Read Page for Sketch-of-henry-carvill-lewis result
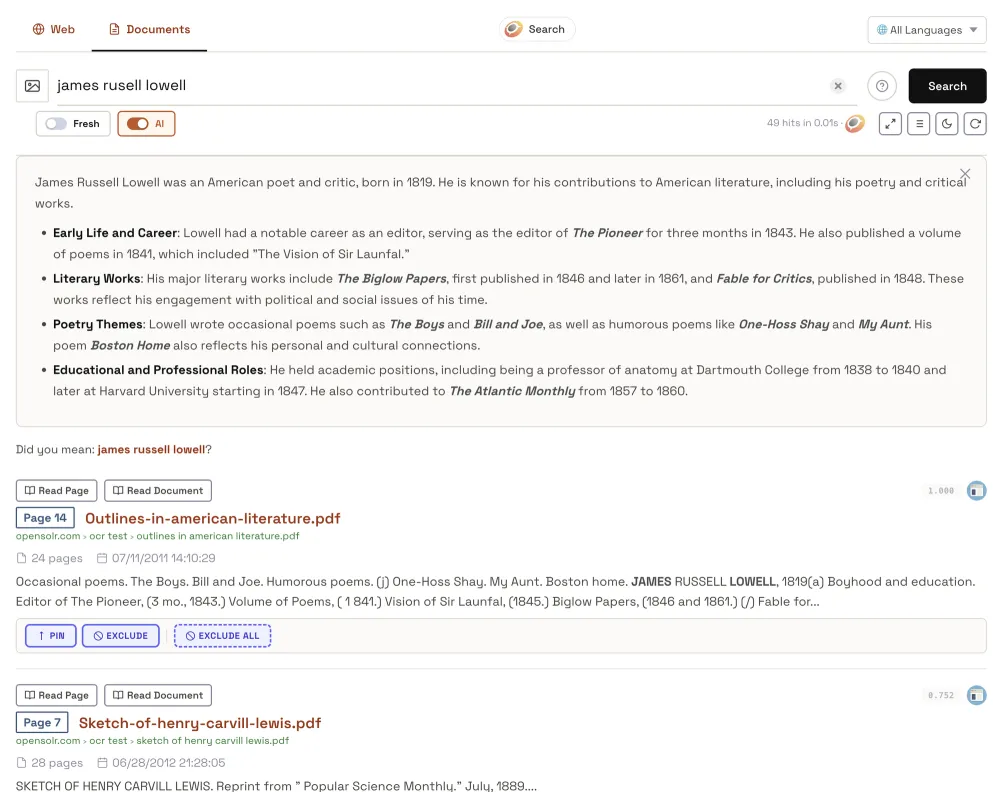The image size is (1000, 792). click(57, 695)
